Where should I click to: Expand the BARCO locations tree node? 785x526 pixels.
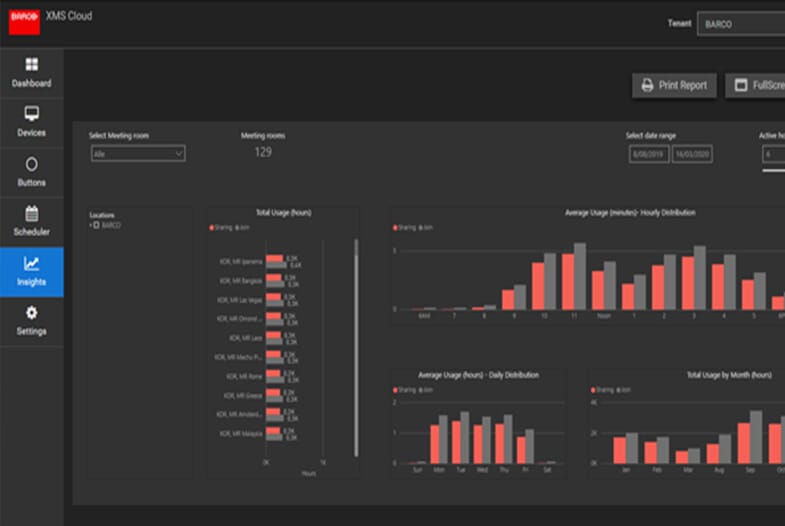(x=91, y=226)
